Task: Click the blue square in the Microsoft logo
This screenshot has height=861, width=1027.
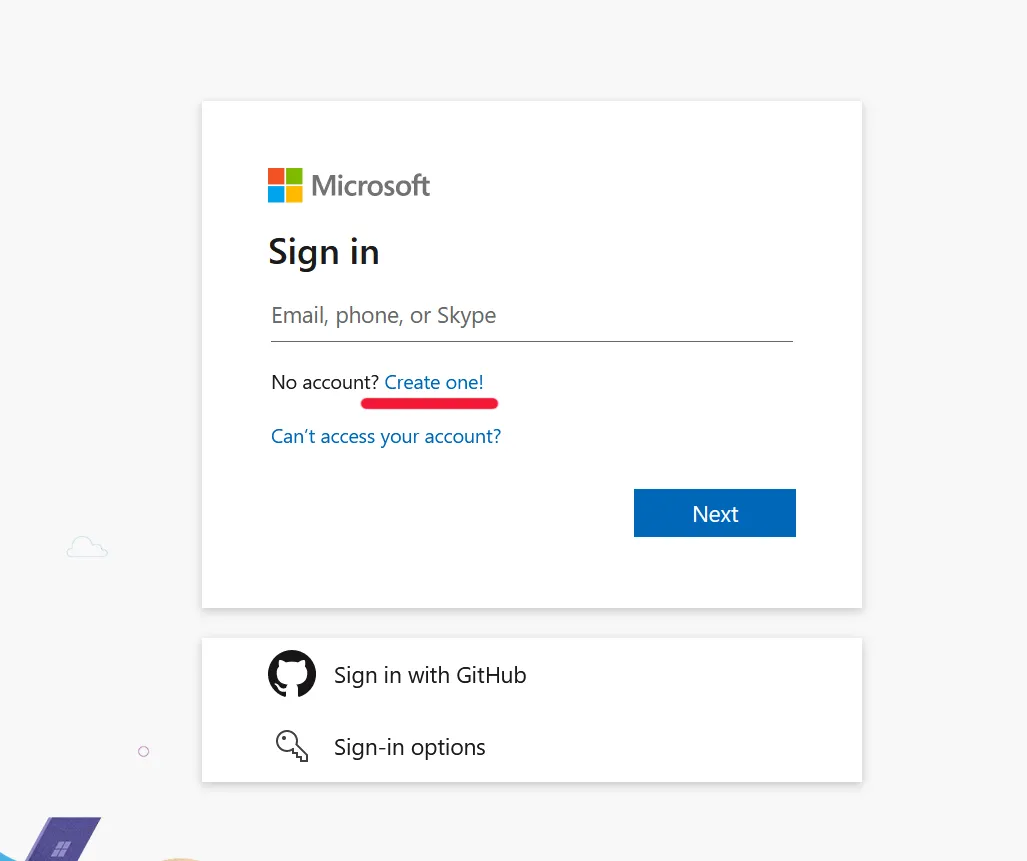Action: click(x=275, y=193)
